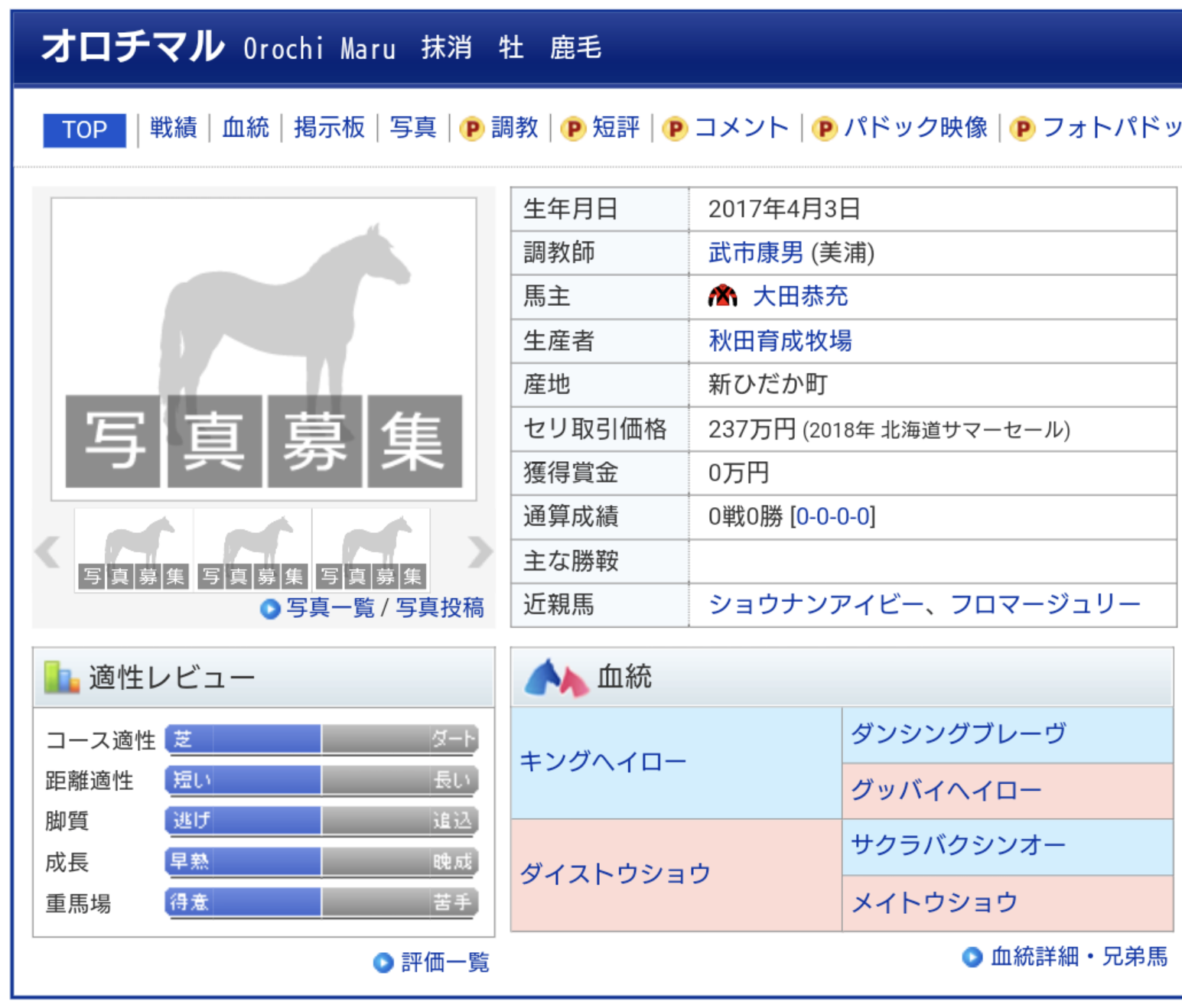Click the bar chart icon beside 適性レビュー
The width and height of the screenshot is (1182, 1008).
(x=62, y=678)
